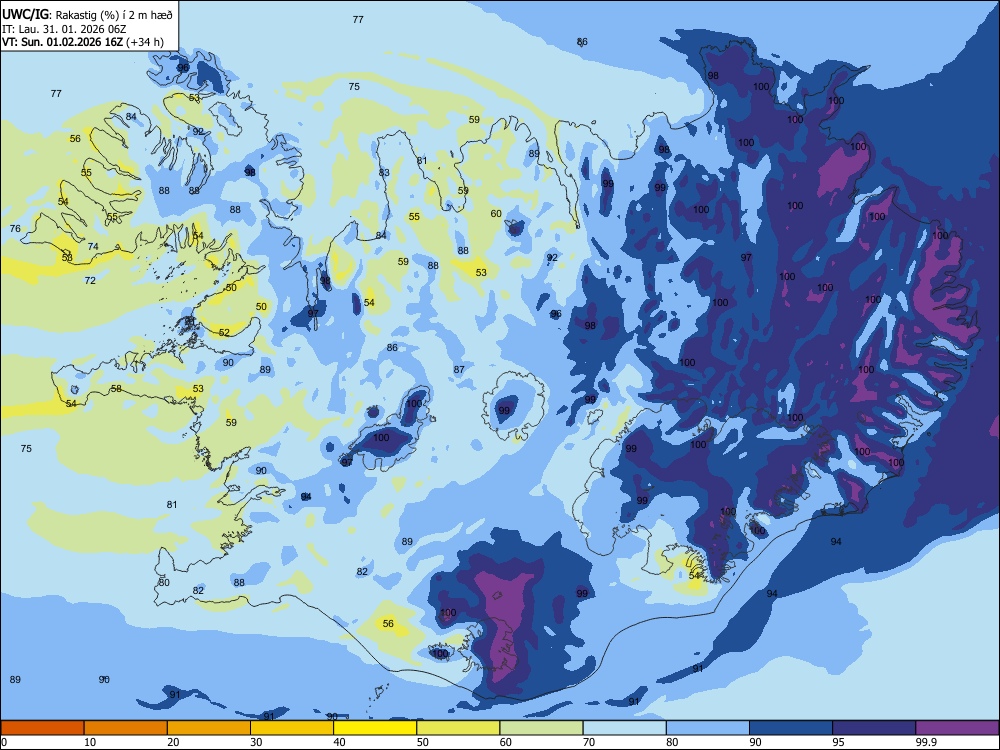
Task: Click the bright yellow 40–50 legend swatch
Action: 375,728
